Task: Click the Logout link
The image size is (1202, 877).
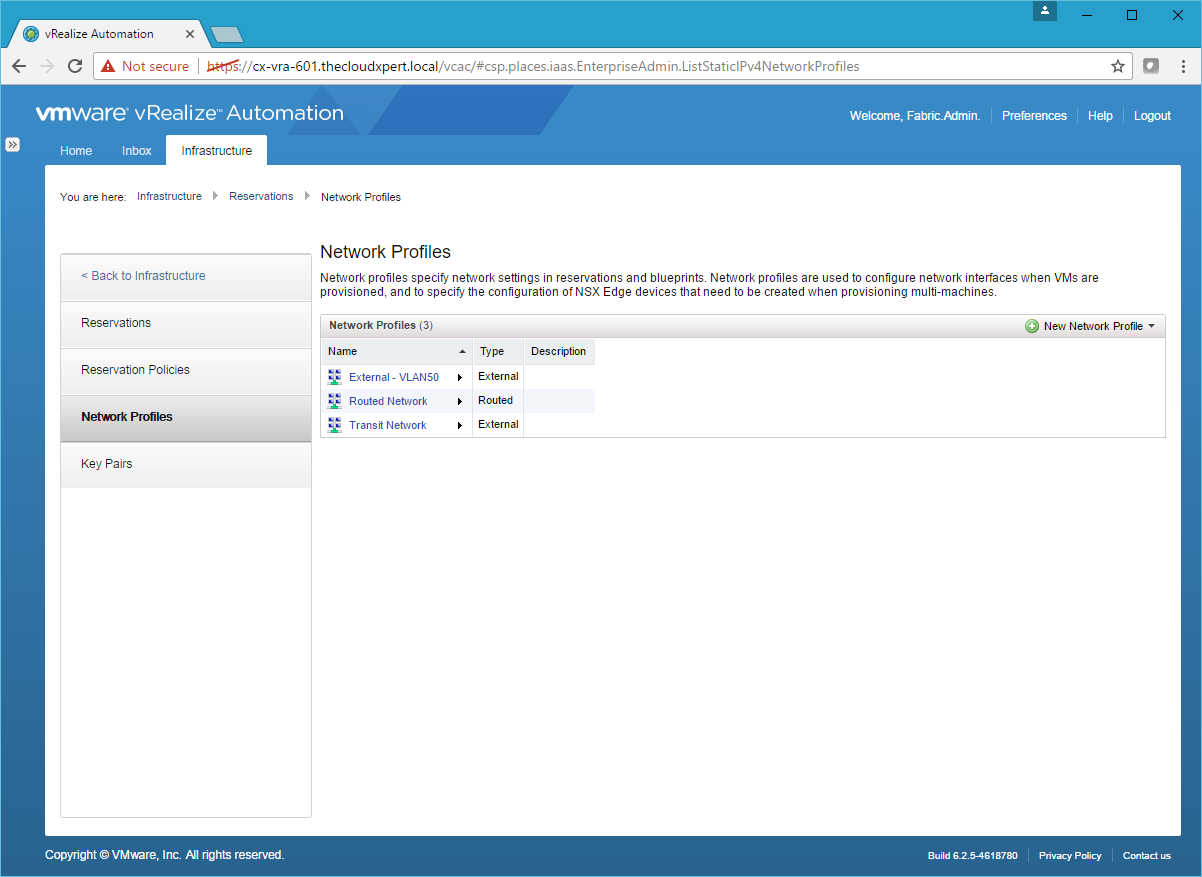Action: (1152, 116)
